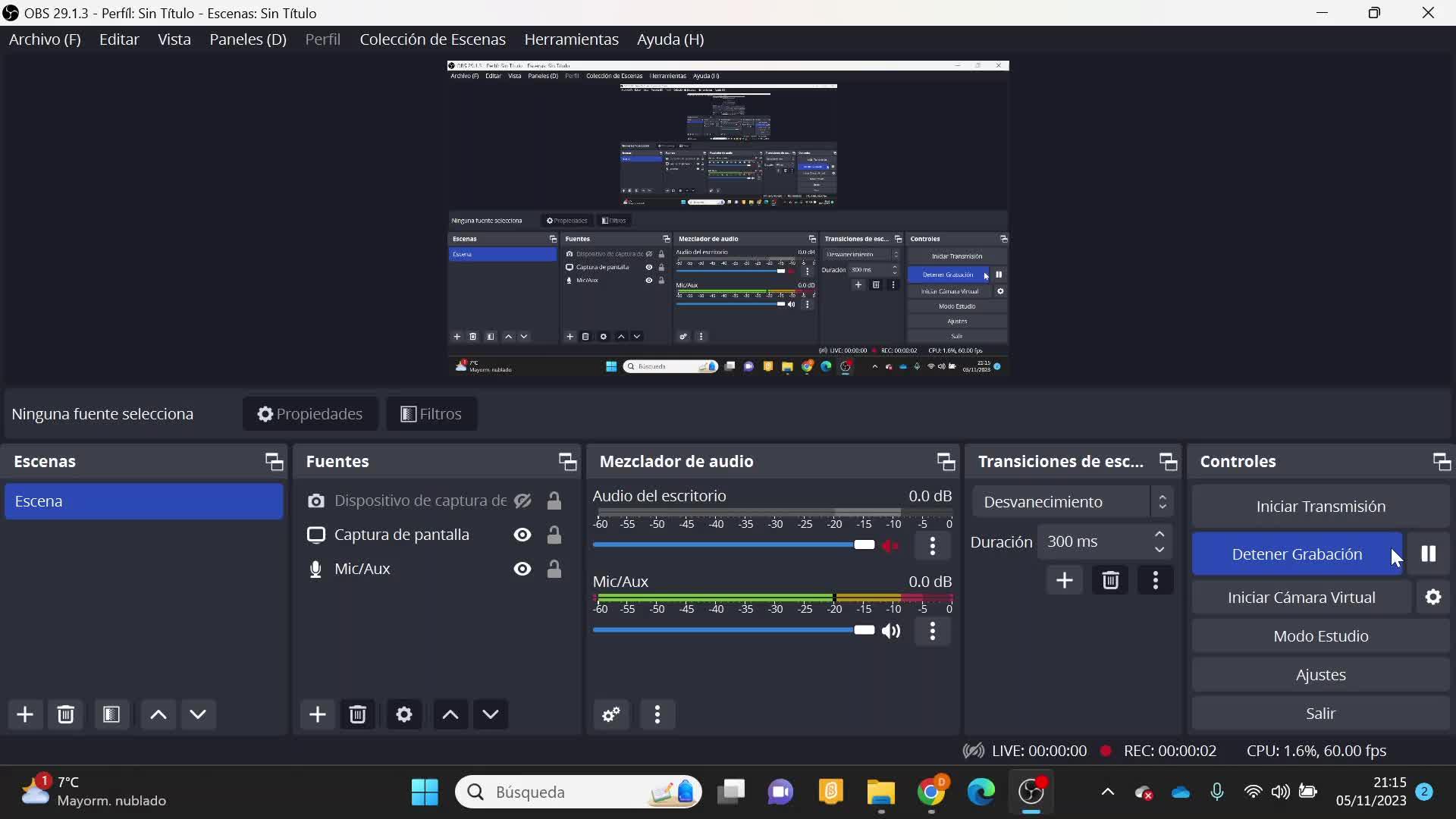Screen dimensions: 1456x819
Task: Open advanced audio properties gears icon
Action: pyautogui.click(x=611, y=714)
